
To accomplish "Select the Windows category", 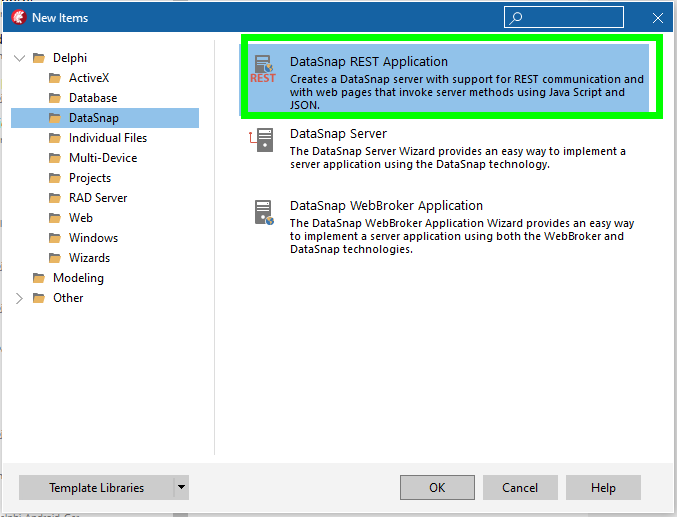I will pyautogui.click(x=93, y=238).
